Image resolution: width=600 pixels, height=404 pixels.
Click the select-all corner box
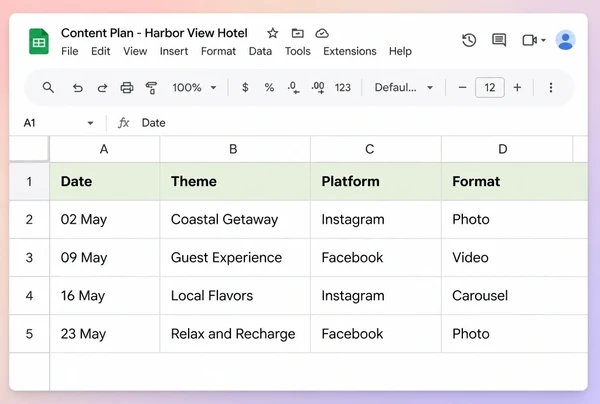pyautogui.click(x=29, y=149)
